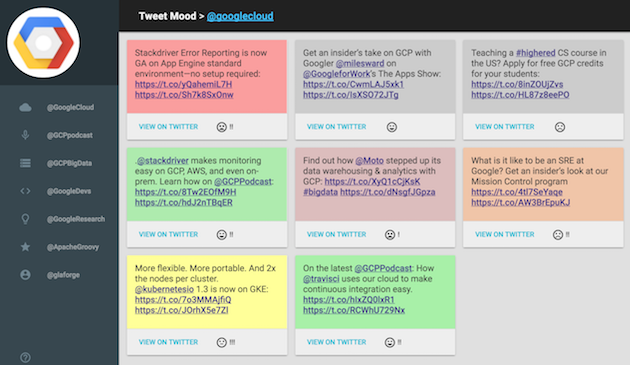The image size is (630, 365).
Task: View the Kubernetes 1.3 tweet on Twitter
Action: pyautogui.click(x=168, y=342)
